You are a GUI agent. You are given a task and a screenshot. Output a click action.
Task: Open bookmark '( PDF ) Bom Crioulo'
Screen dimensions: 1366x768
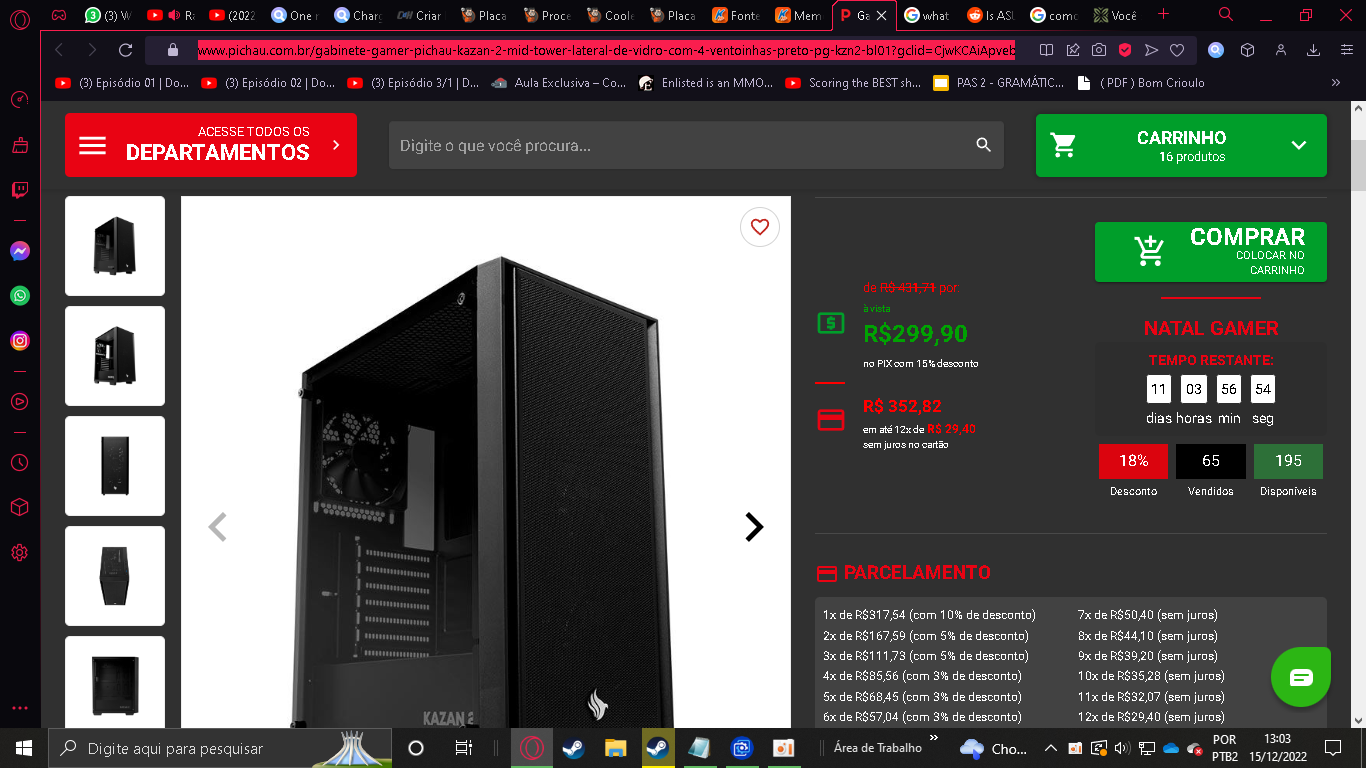coord(1141,83)
